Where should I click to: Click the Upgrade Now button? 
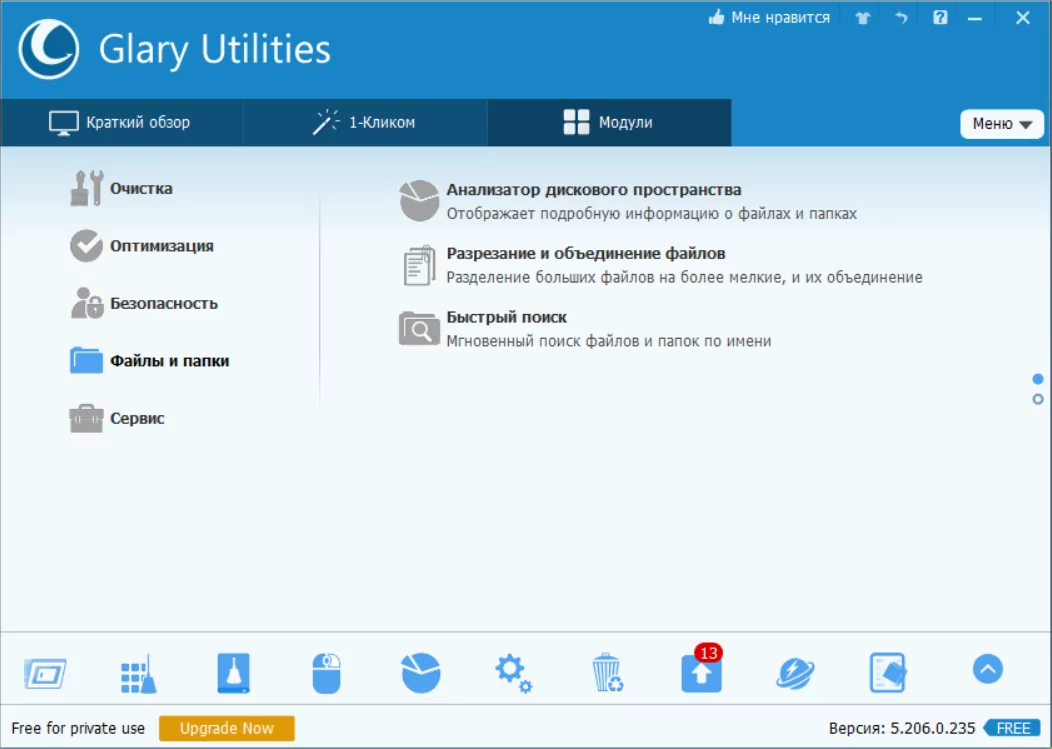pyautogui.click(x=227, y=728)
